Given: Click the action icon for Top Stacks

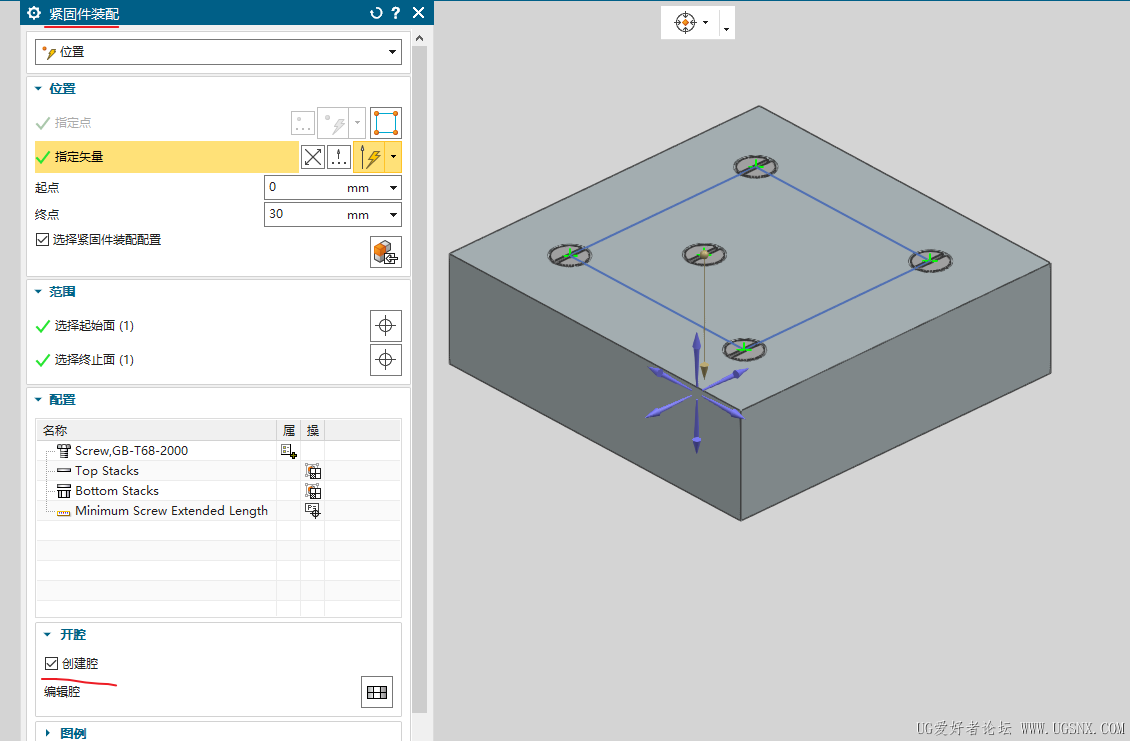Looking at the screenshot, I should [x=313, y=471].
